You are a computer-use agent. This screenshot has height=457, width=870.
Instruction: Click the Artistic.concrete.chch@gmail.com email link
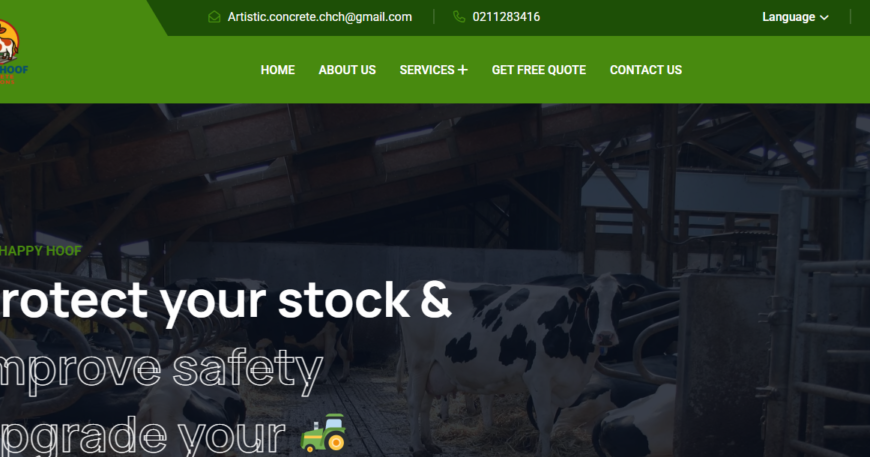coord(320,17)
